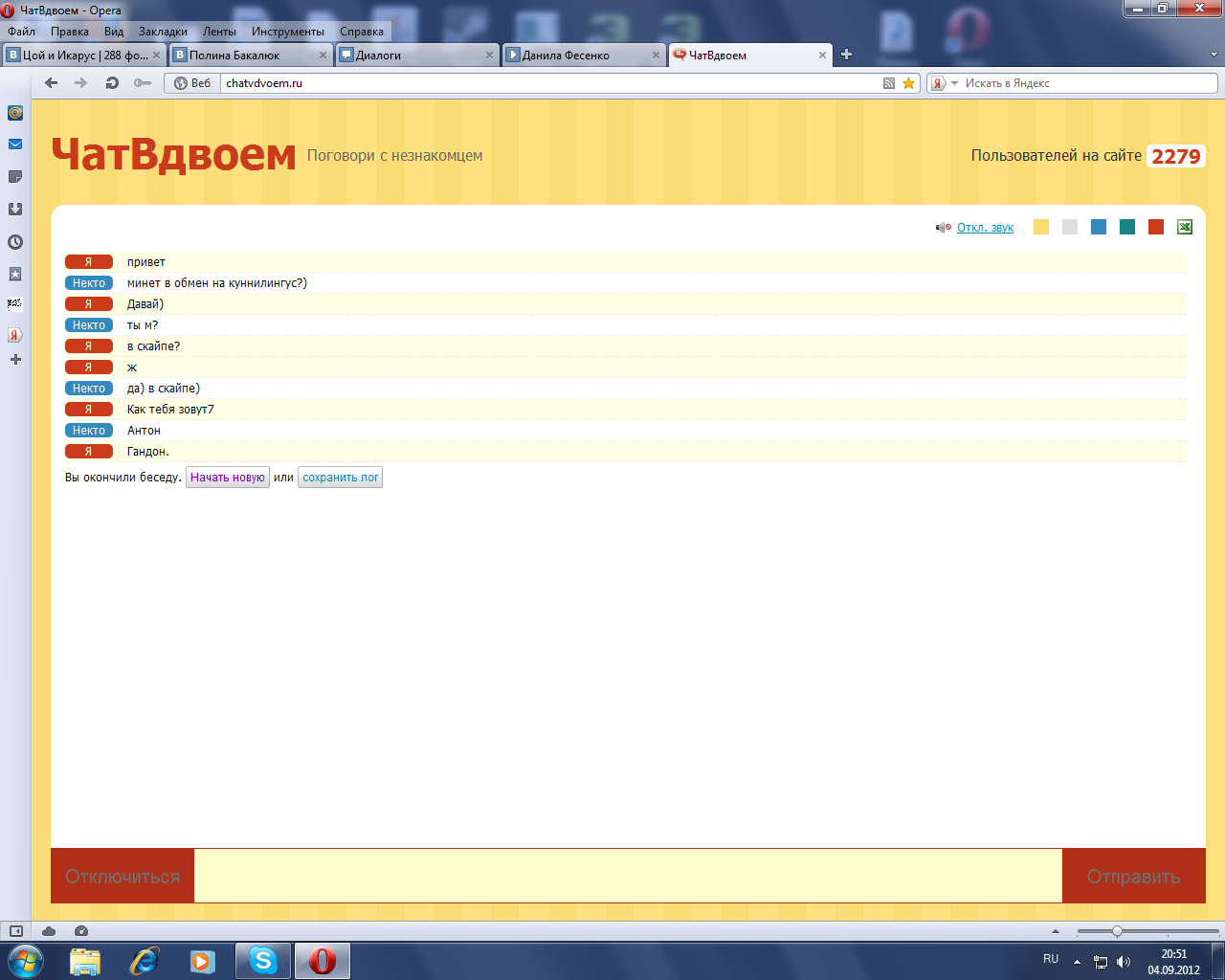Select the yellow theme swatch
1225x980 pixels.
1041,227
